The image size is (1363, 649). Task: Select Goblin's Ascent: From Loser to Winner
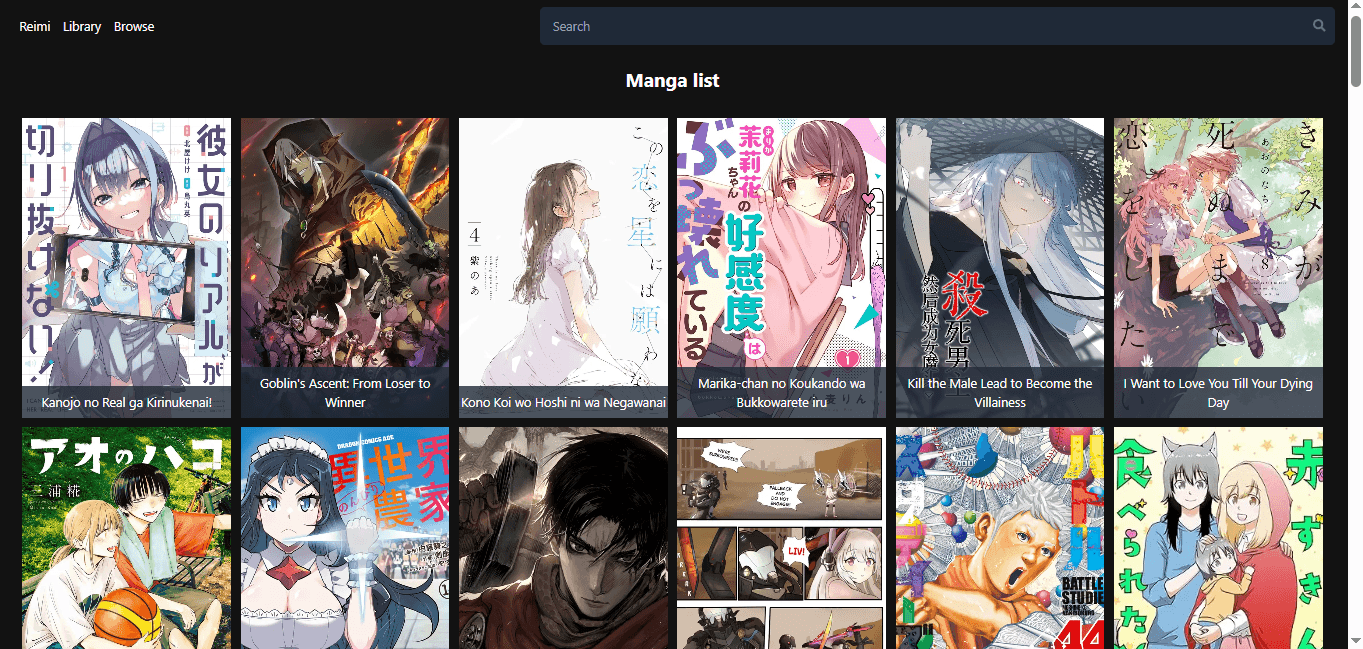coord(345,250)
